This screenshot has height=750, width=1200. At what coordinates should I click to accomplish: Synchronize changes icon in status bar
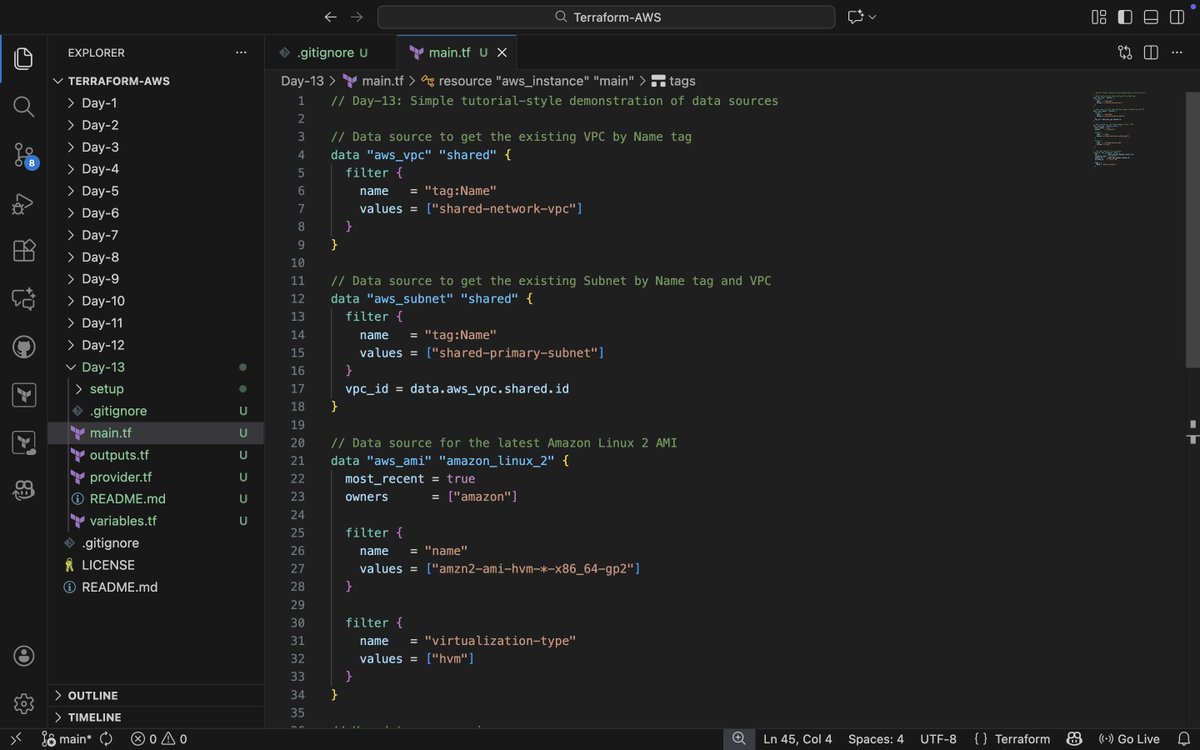(106, 739)
